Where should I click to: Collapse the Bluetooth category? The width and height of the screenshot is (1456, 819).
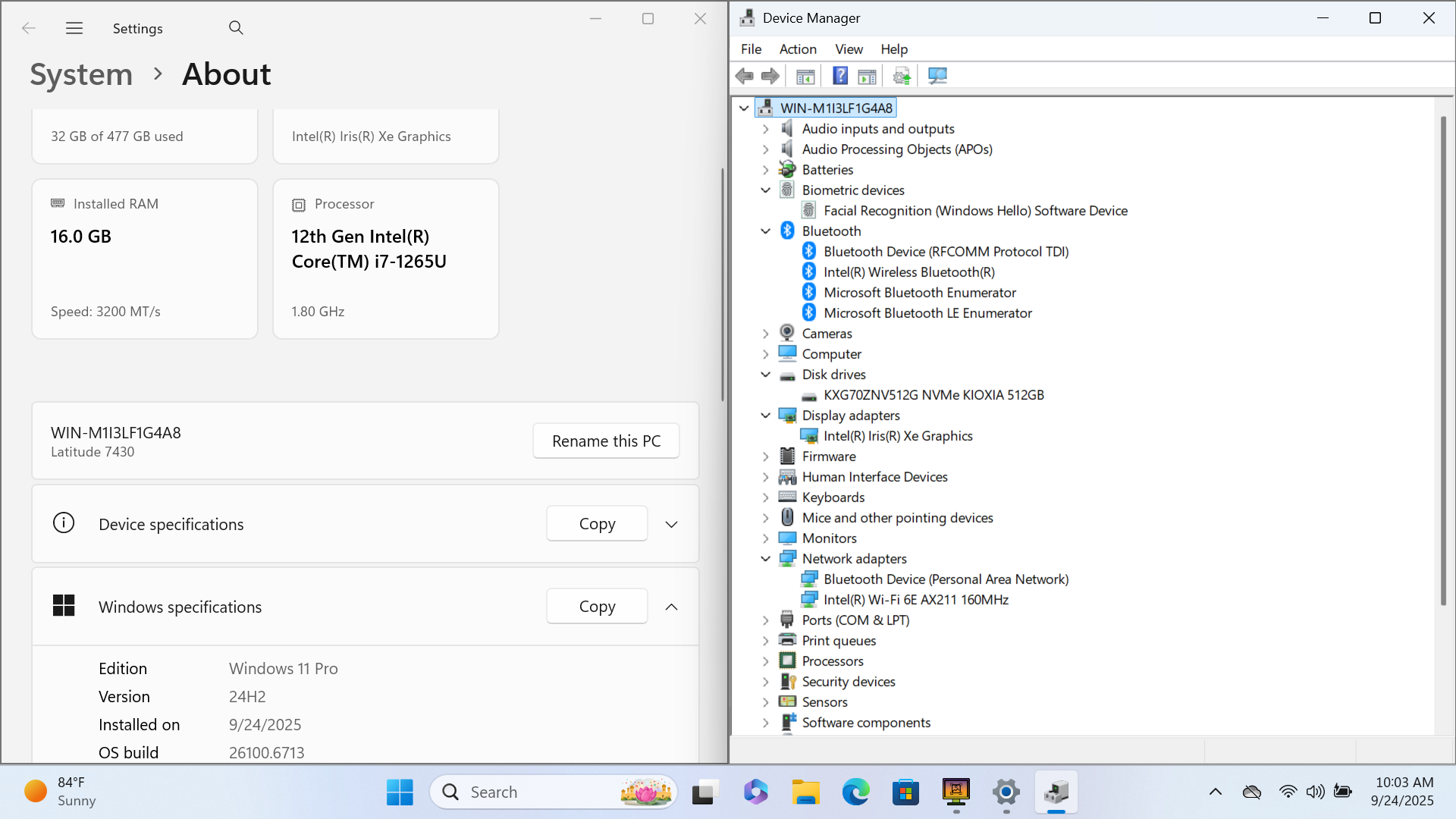(766, 231)
